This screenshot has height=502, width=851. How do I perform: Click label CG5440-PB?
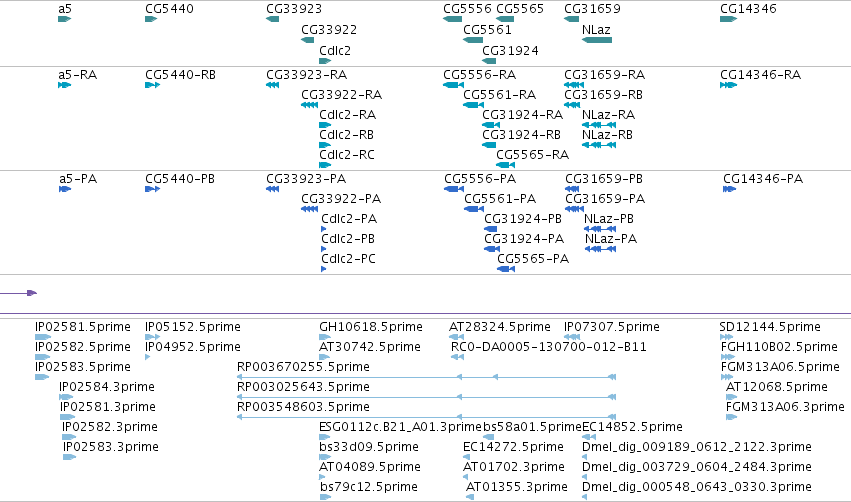tap(180, 179)
